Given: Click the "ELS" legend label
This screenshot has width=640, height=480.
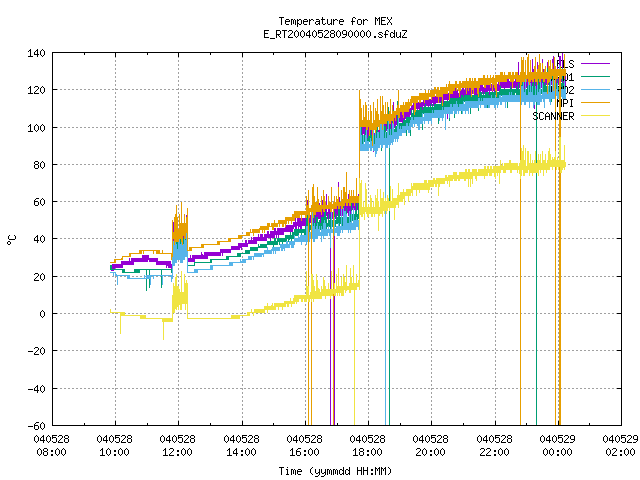Looking at the screenshot, I should click(565, 64).
